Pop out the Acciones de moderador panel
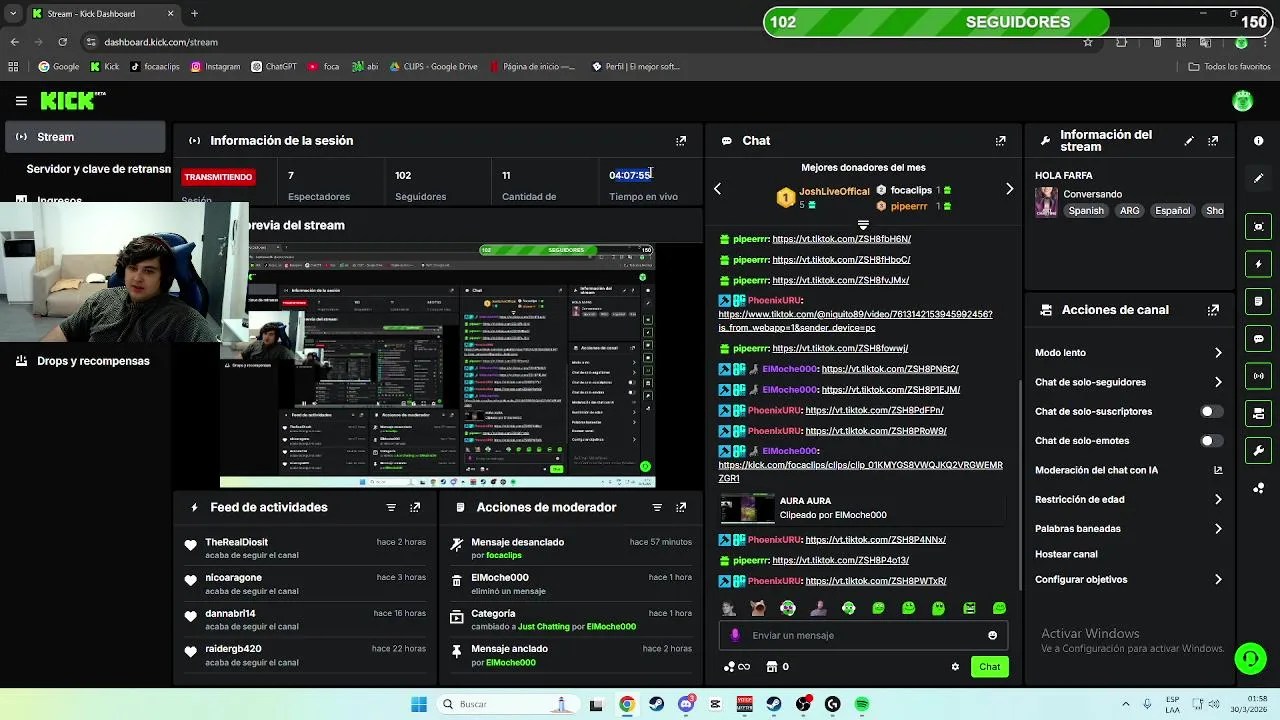Image resolution: width=1280 pixels, height=720 pixels. tap(681, 507)
